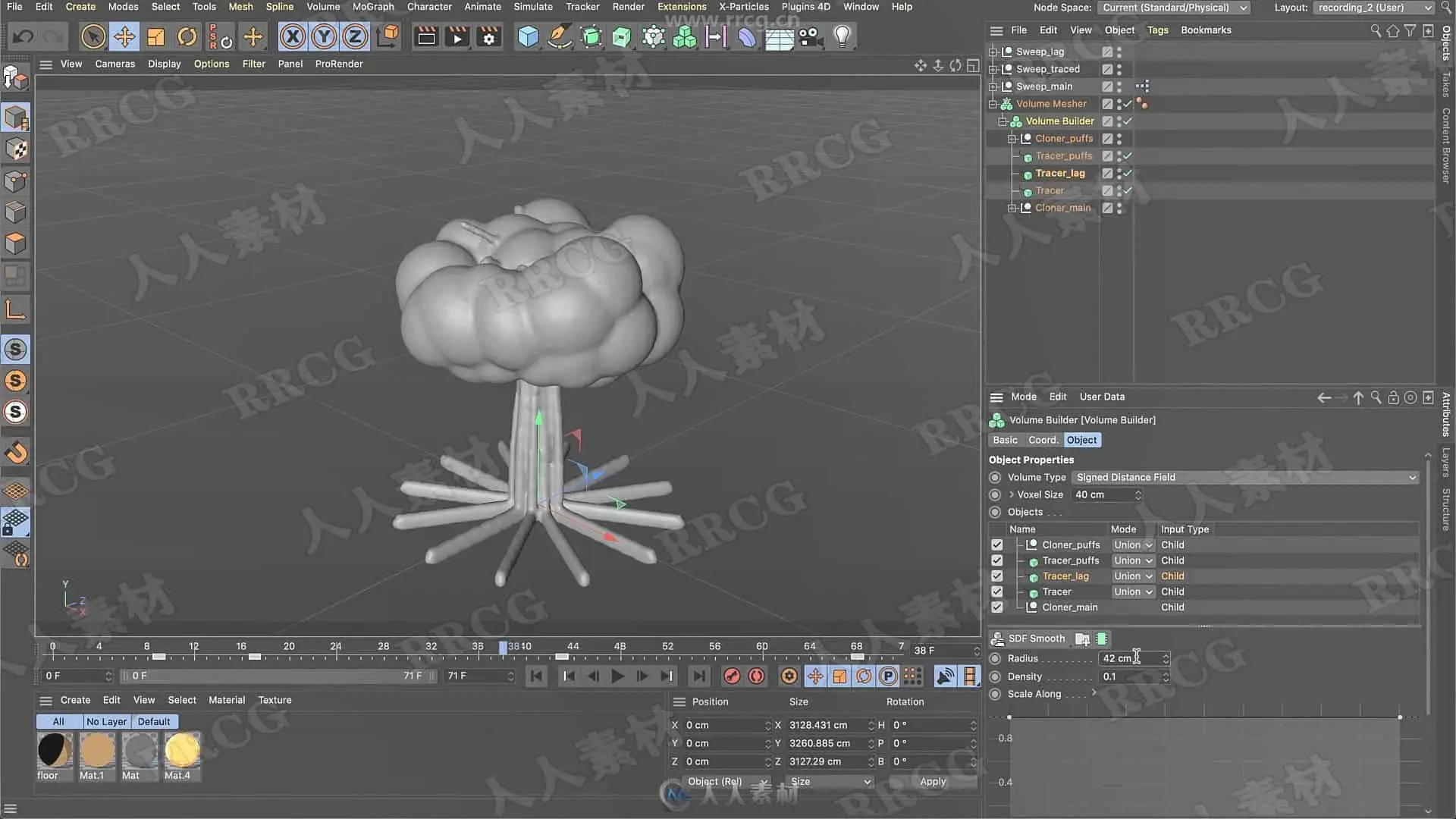Select the No Layer filter

[106, 721]
